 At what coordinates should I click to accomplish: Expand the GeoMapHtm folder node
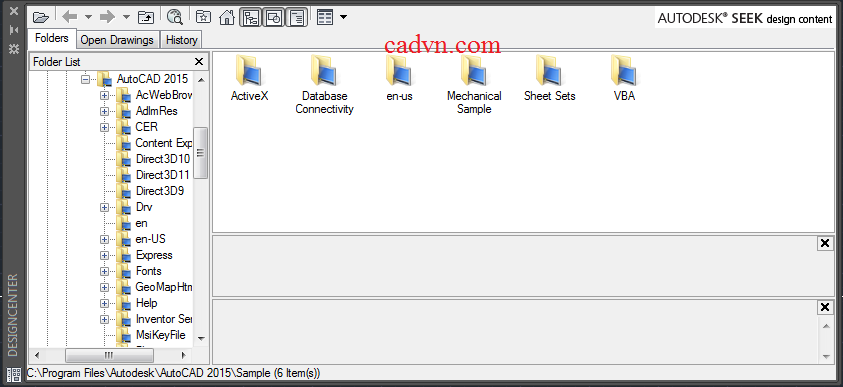(104, 288)
